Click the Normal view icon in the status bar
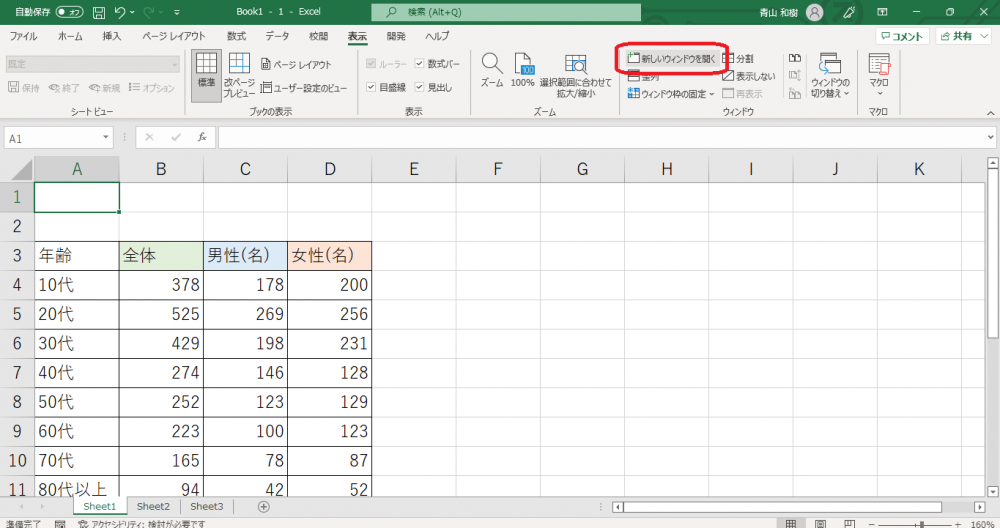The image size is (1000, 528). pyautogui.click(x=791, y=524)
